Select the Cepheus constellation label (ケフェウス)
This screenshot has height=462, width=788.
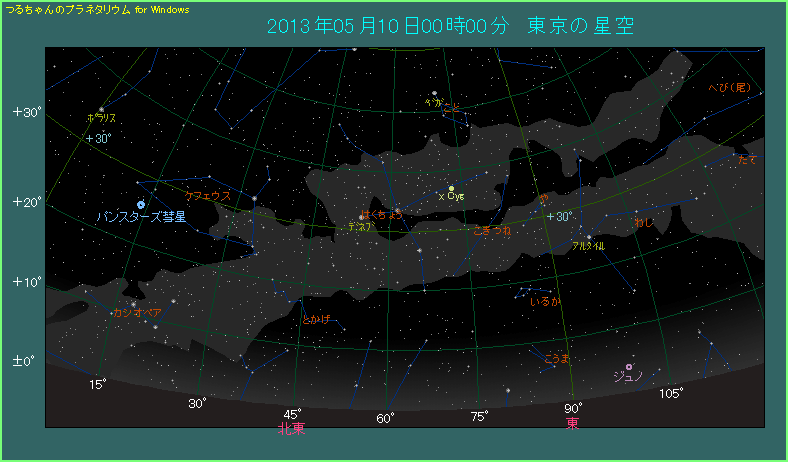click(x=208, y=196)
